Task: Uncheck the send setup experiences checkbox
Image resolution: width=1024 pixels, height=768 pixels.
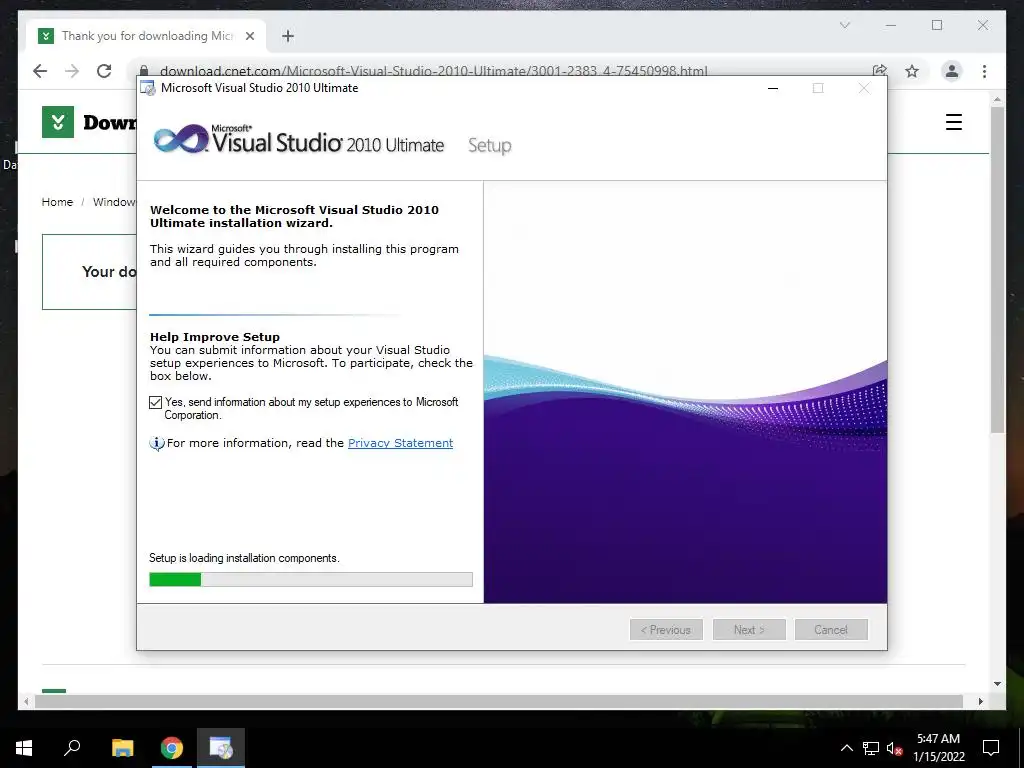Action: click(x=155, y=402)
